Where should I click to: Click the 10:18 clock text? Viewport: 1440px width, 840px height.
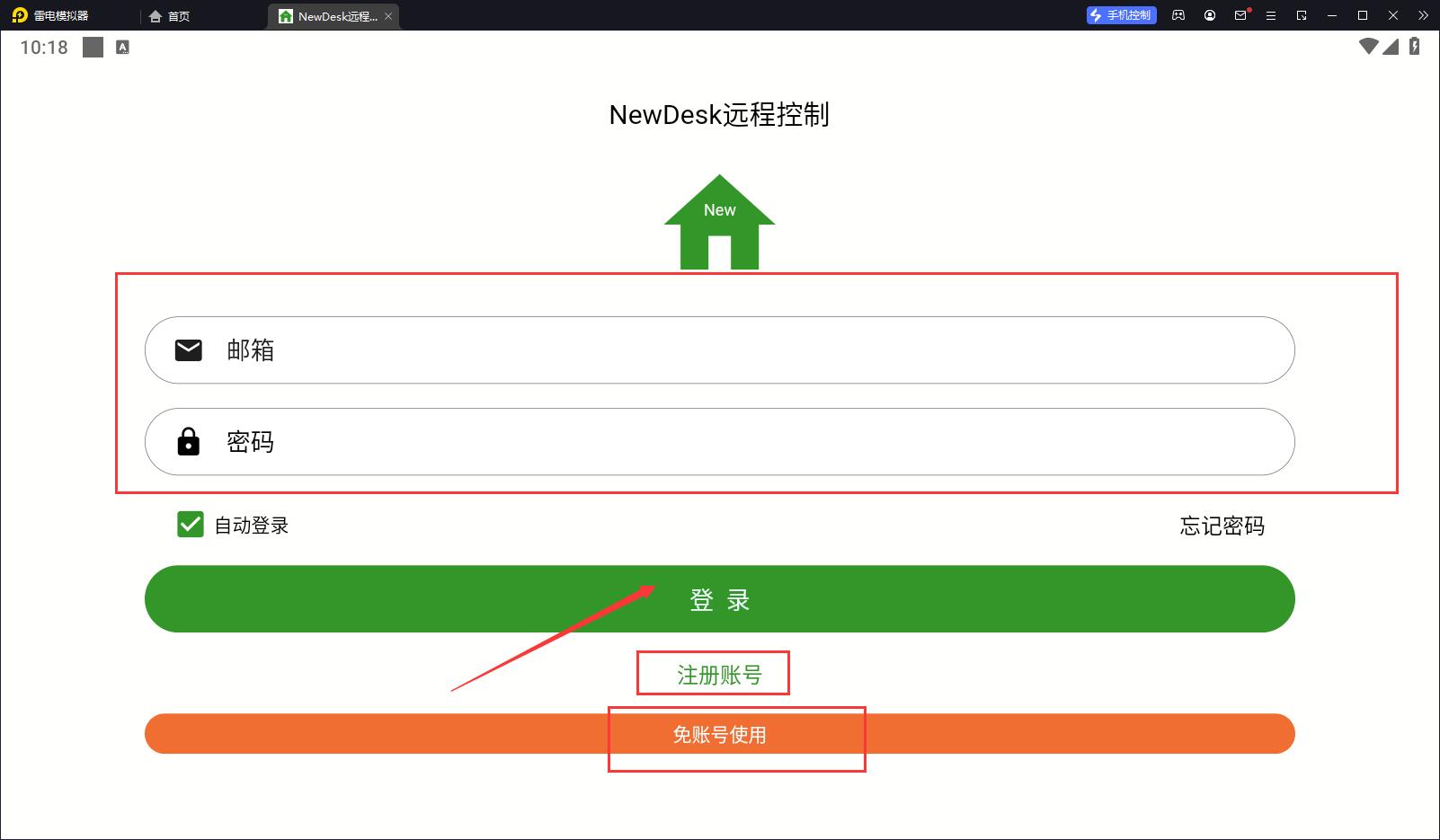(x=44, y=48)
